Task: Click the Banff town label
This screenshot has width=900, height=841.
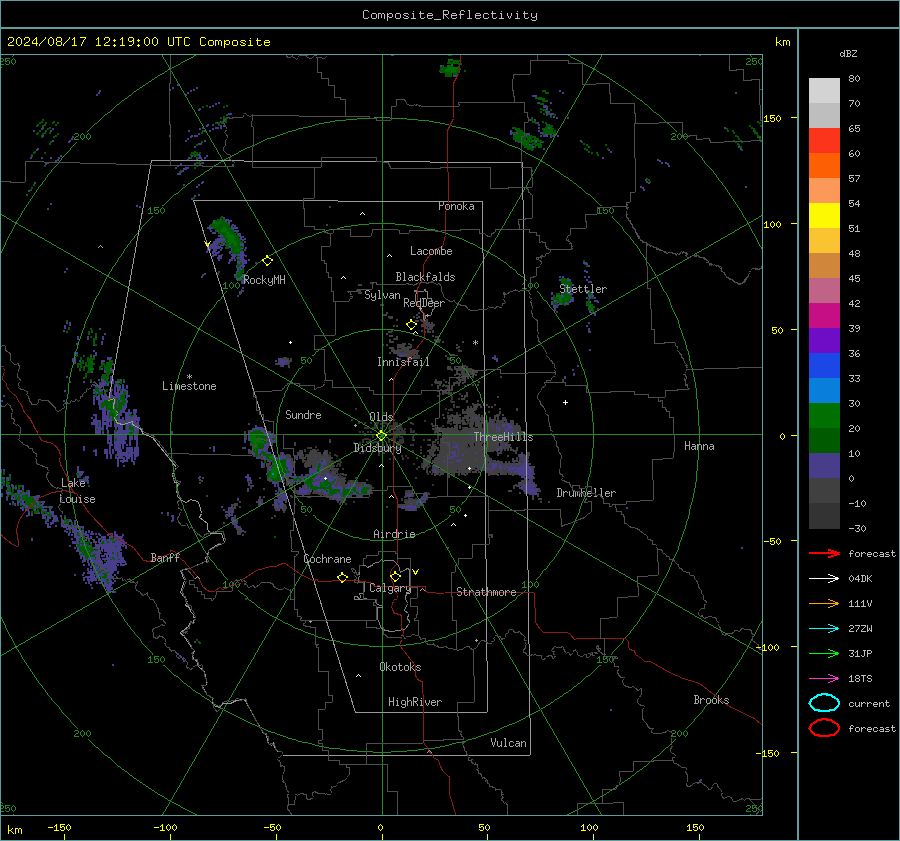Action: [x=165, y=557]
